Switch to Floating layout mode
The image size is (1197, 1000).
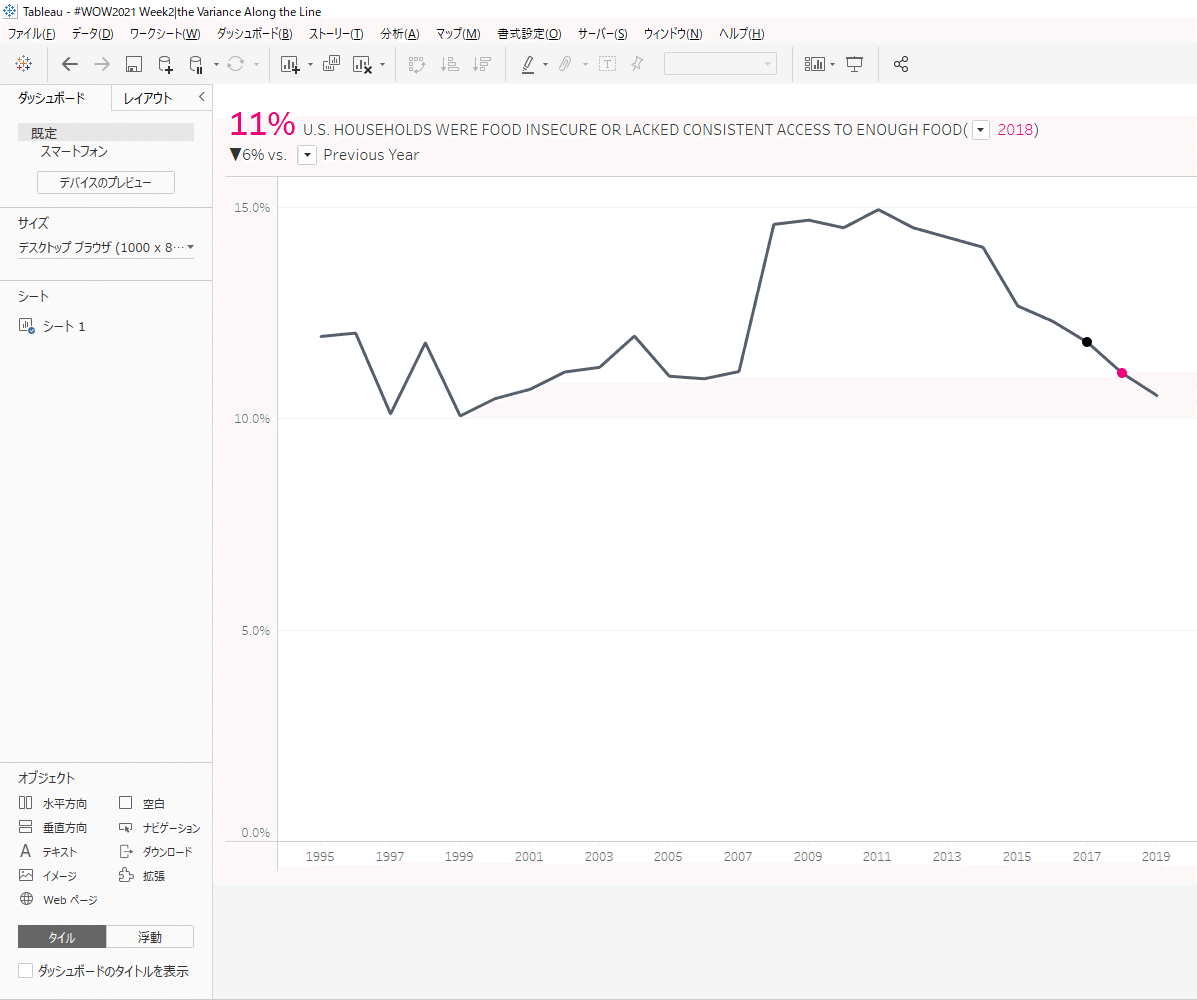coord(150,937)
